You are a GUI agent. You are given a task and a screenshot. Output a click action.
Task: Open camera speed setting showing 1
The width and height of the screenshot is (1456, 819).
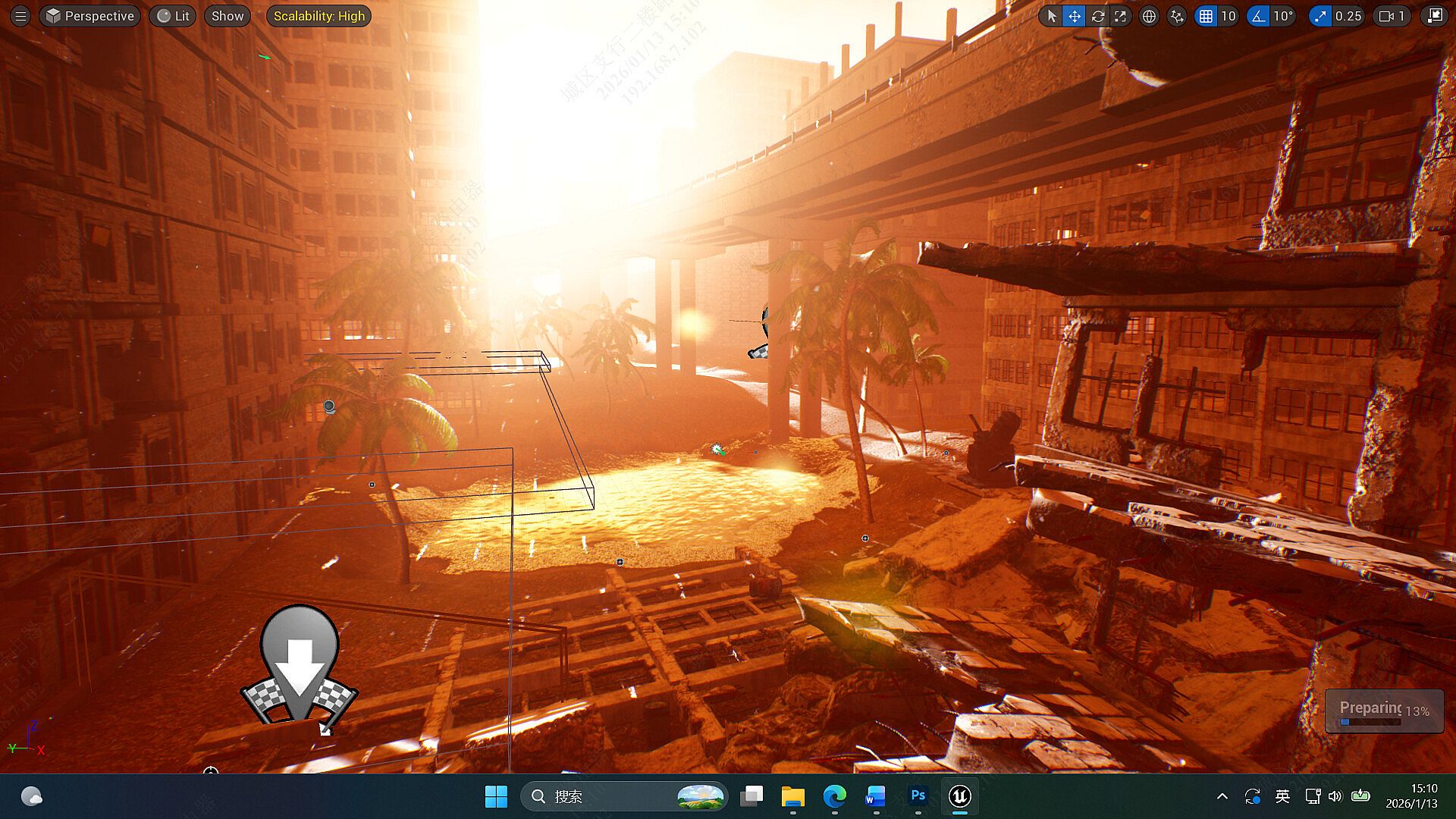pos(1392,16)
